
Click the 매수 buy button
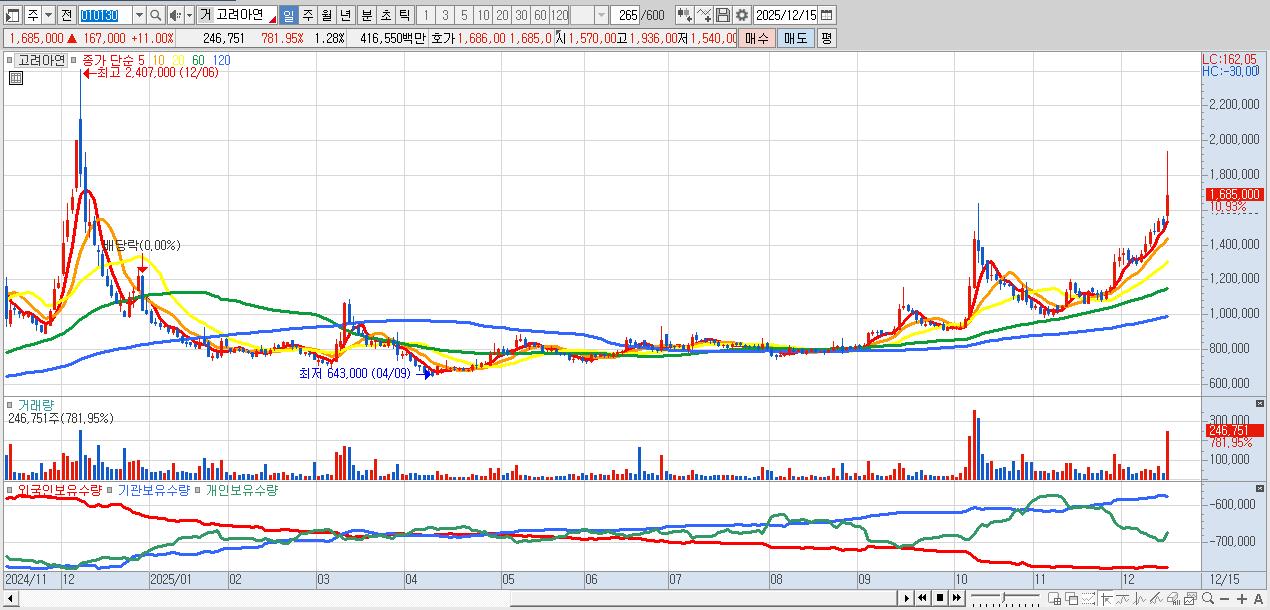tap(757, 38)
